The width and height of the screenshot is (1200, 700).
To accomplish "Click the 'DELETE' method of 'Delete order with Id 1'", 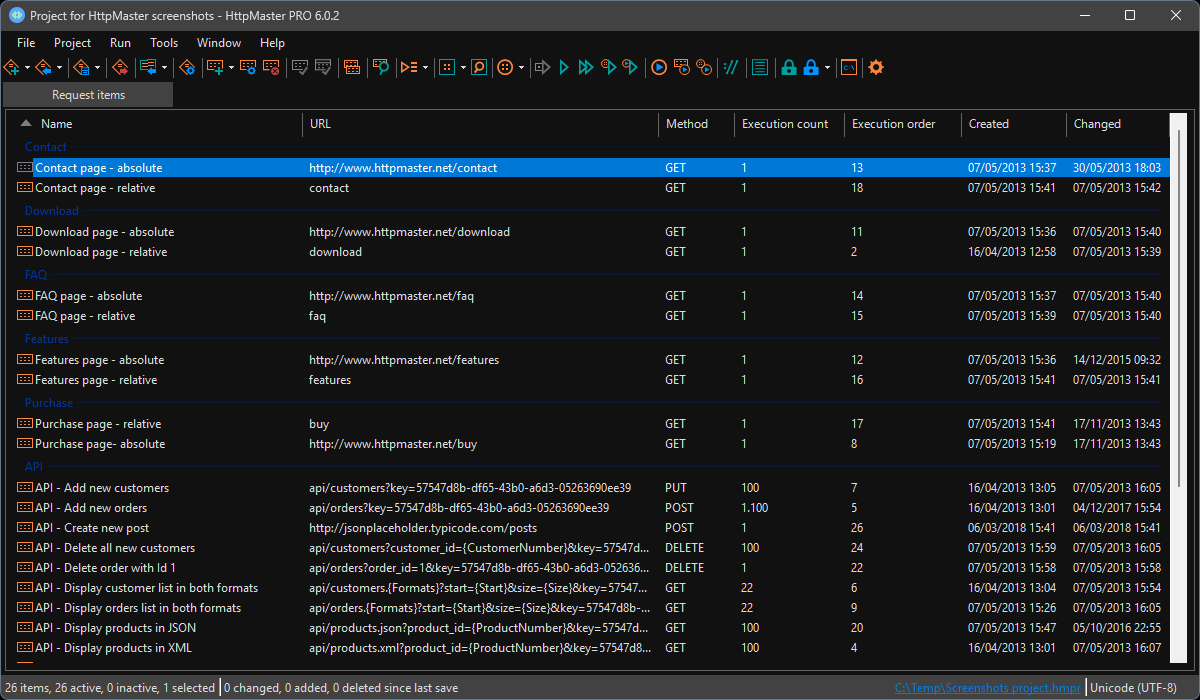I will [684, 568].
